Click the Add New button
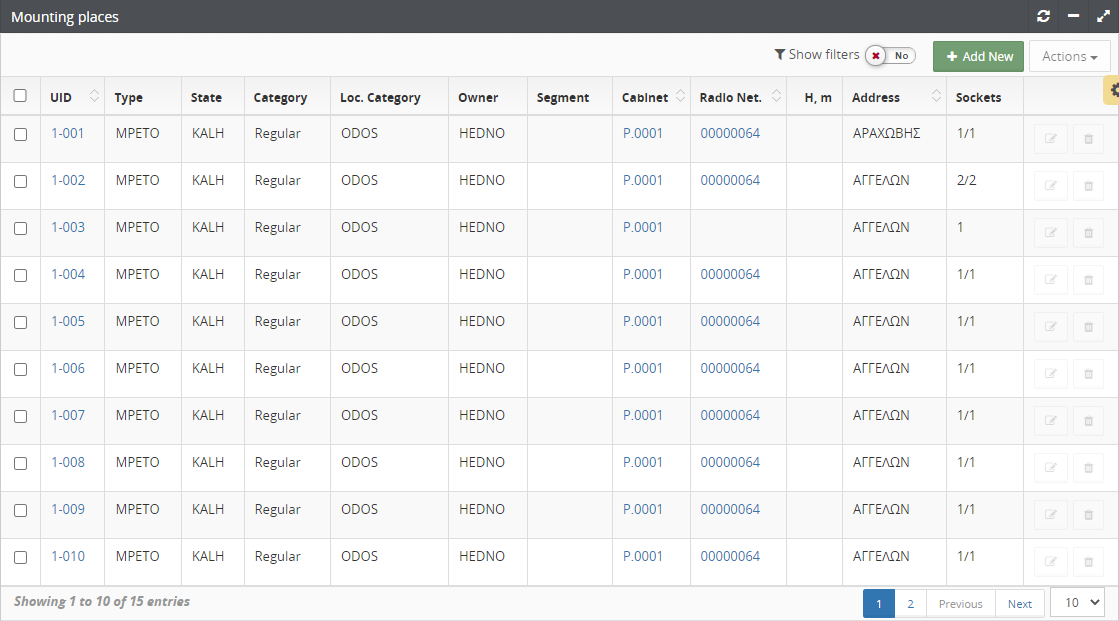 [978, 57]
